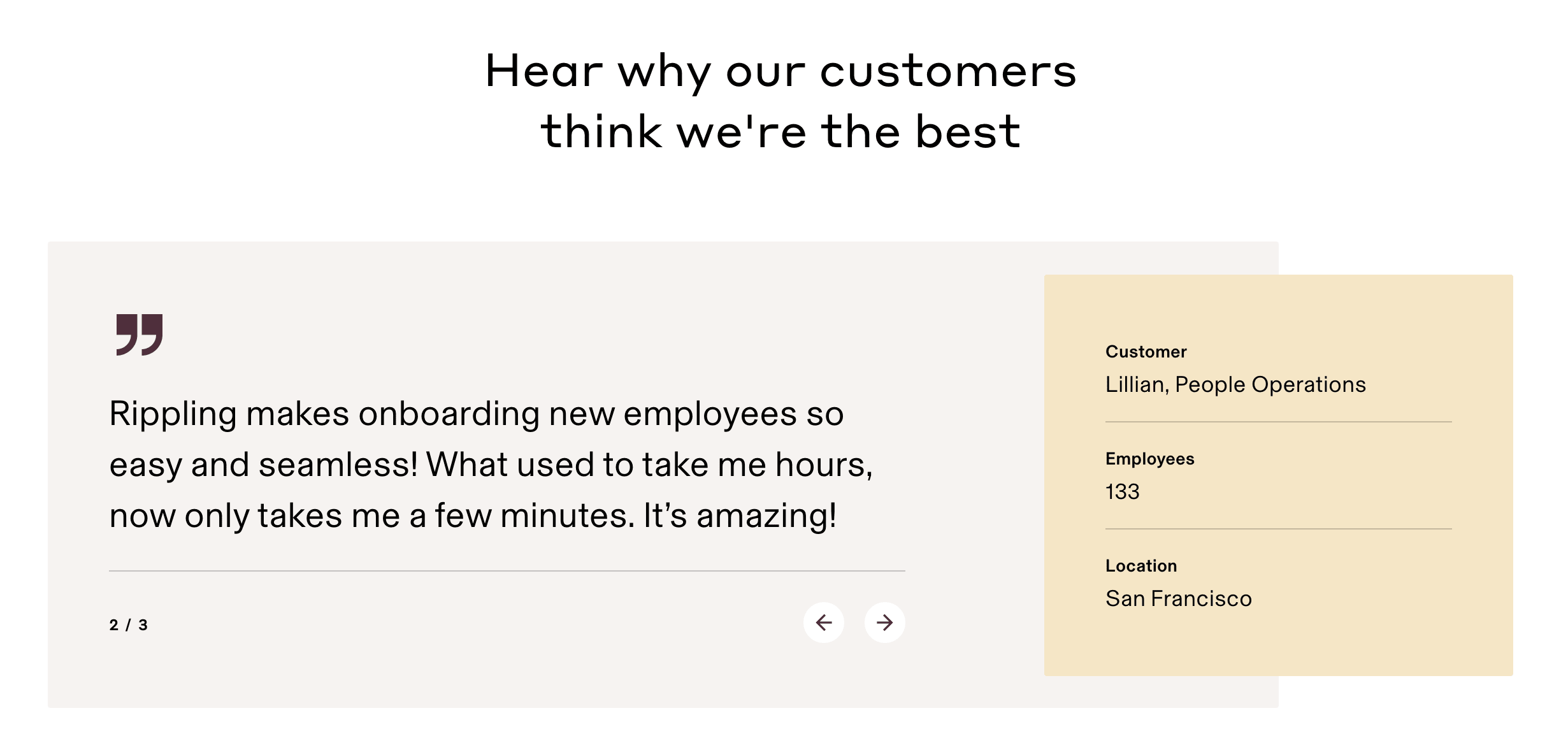
Task: Click the previous testimonial left arrow
Action: [823, 623]
